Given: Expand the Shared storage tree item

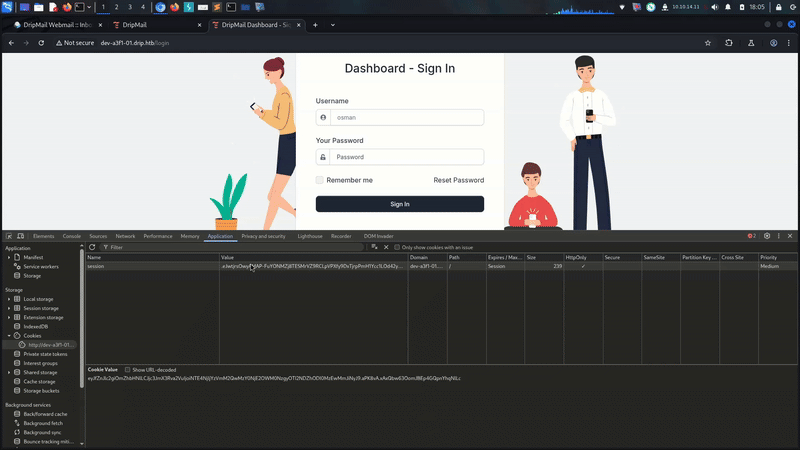Looking at the screenshot, I should pyautogui.click(x=9, y=372).
